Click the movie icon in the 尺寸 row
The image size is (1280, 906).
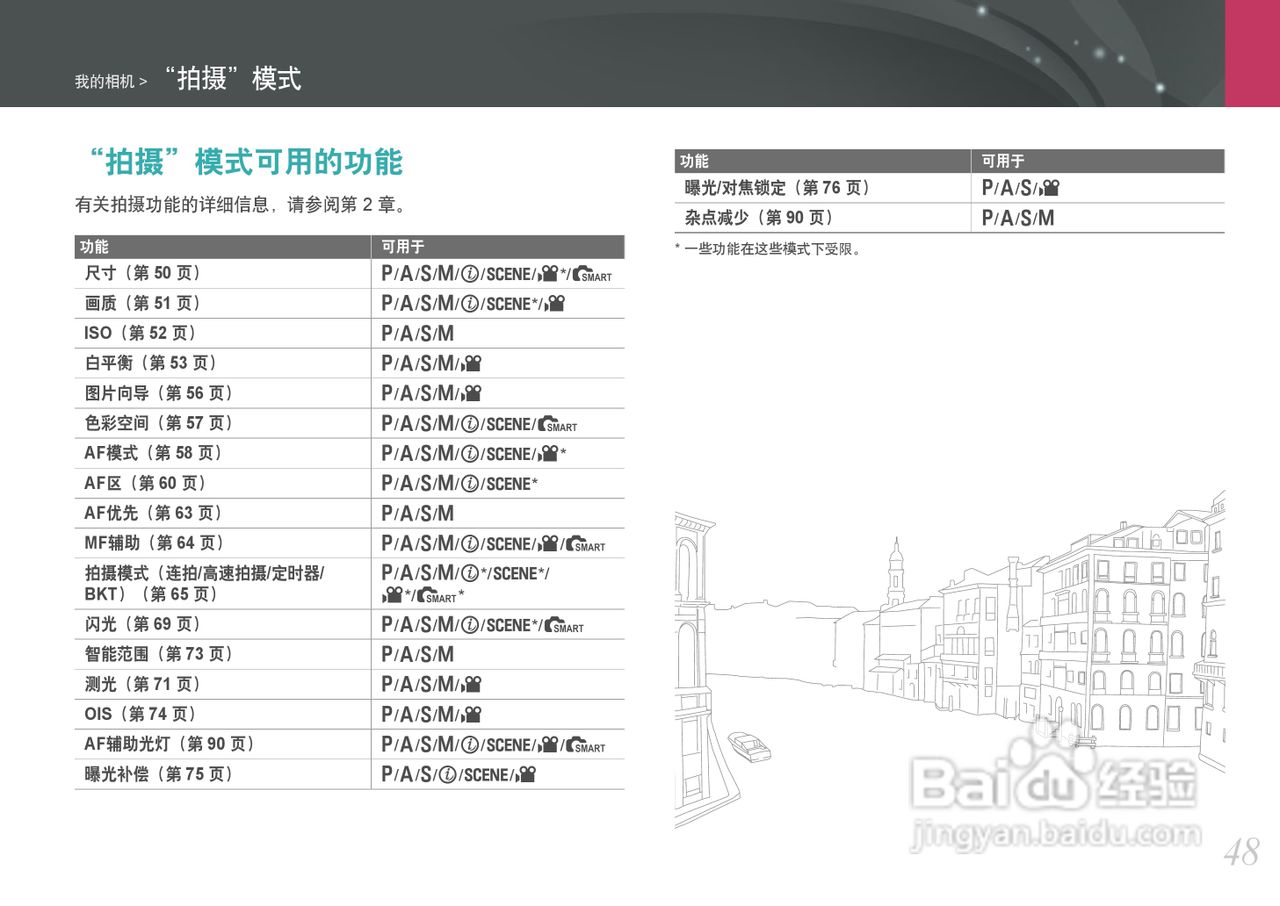pos(548,274)
